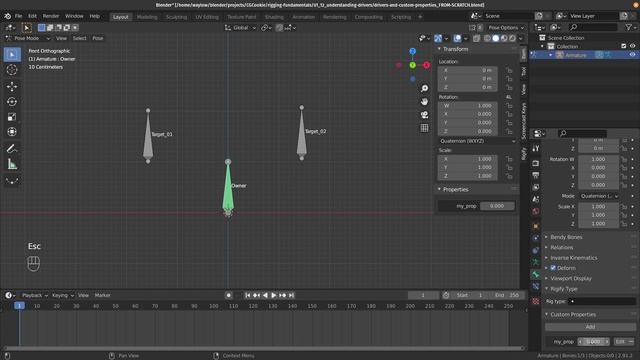The image size is (640, 360).
Task: Open the Edit menu
Action: (x=32, y=16)
